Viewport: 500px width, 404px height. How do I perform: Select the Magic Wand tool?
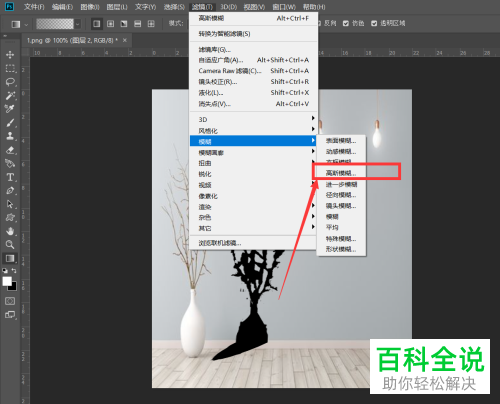coord(10,96)
